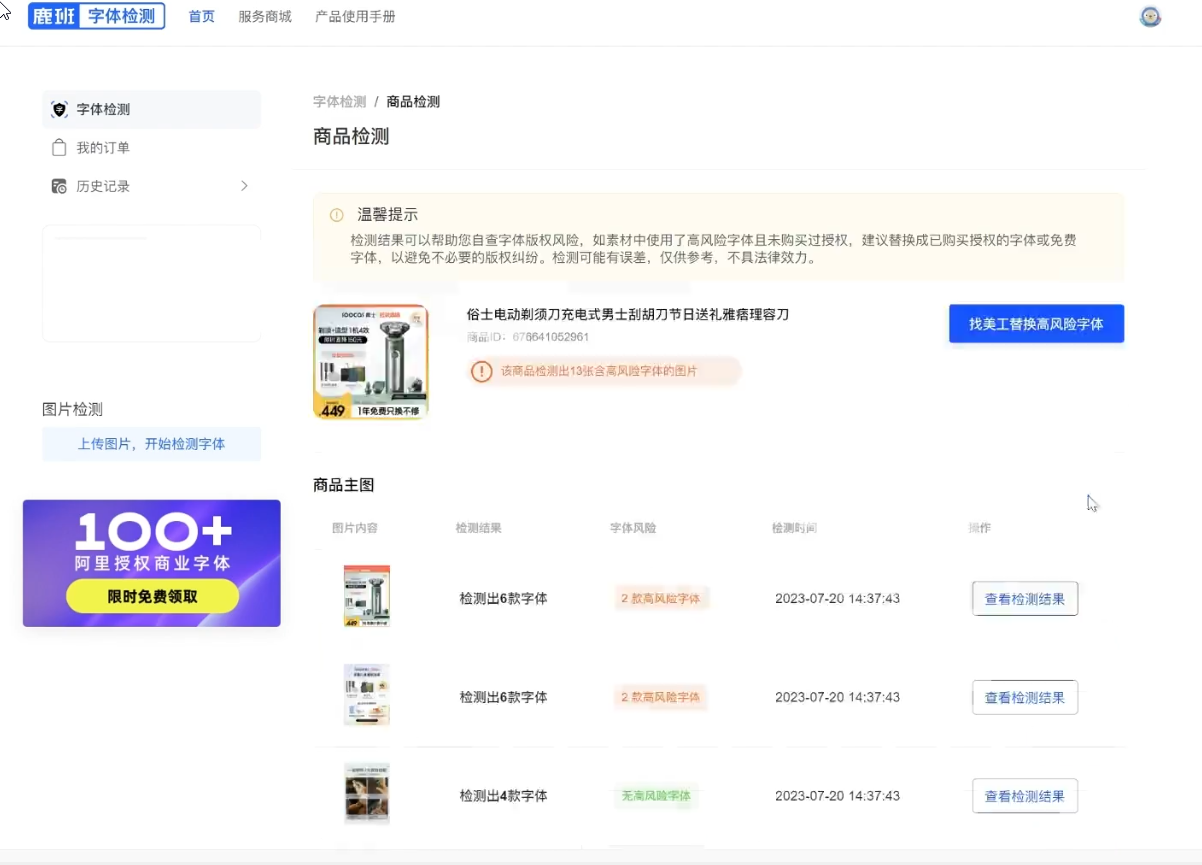Click the shield icon beside 字体检测
This screenshot has width=1202, height=865.
(x=59, y=110)
